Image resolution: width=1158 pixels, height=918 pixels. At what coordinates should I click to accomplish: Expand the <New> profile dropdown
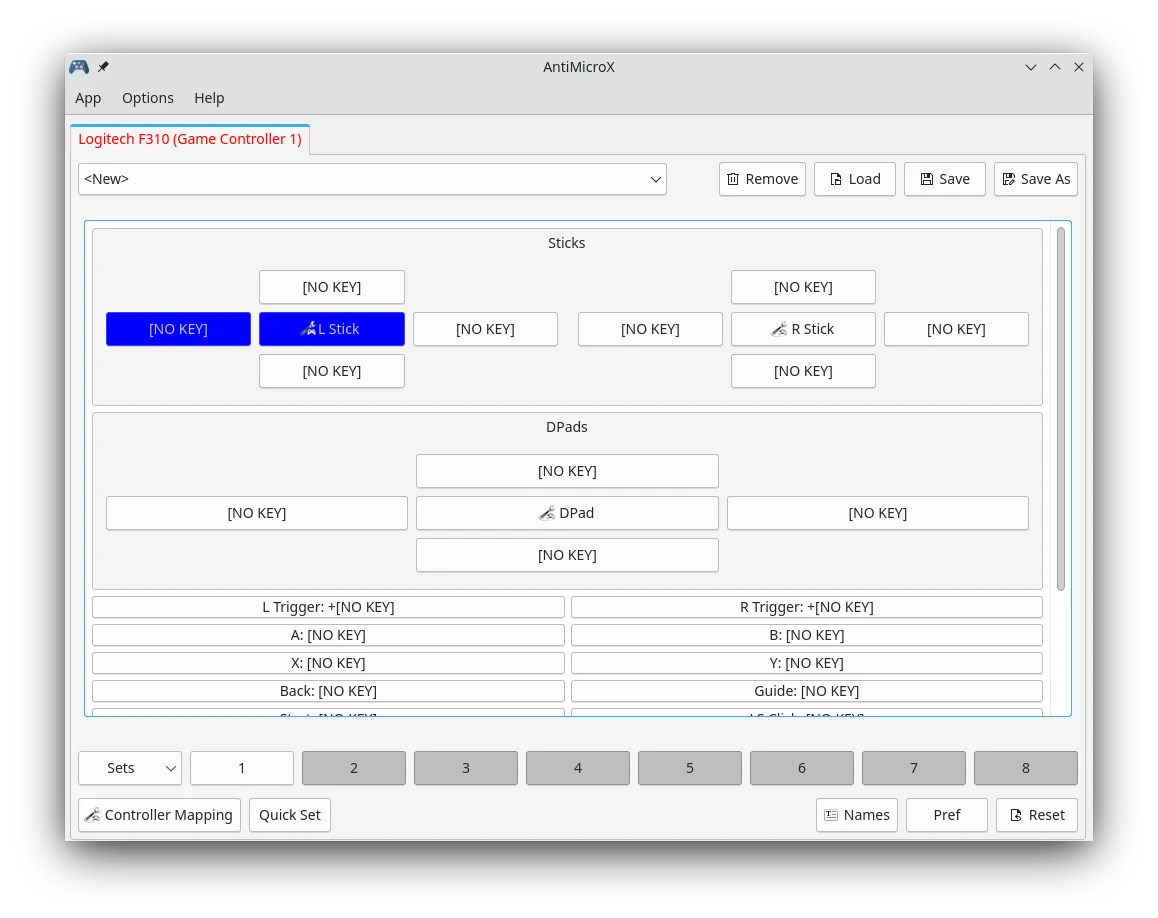coord(372,179)
